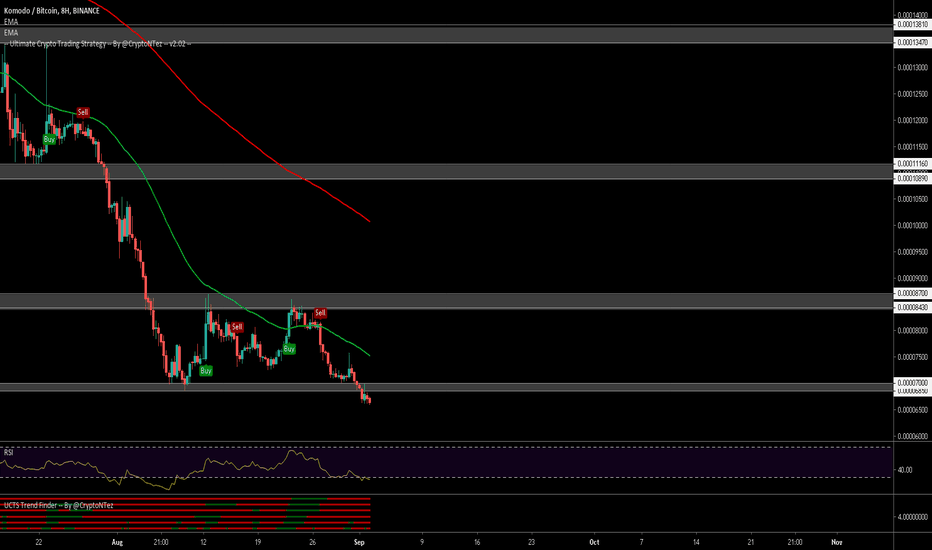Click the 0.00008000 price axis label
Image resolution: width=932 pixels, height=550 pixels.
click(x=912, y=331)
